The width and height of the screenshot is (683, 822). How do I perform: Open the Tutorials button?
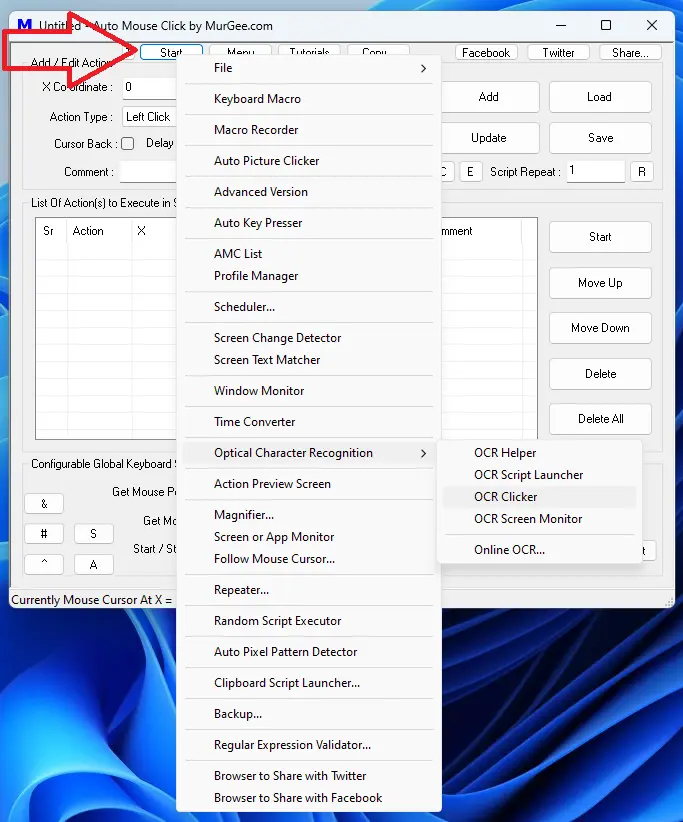click(x=309, y=51)
